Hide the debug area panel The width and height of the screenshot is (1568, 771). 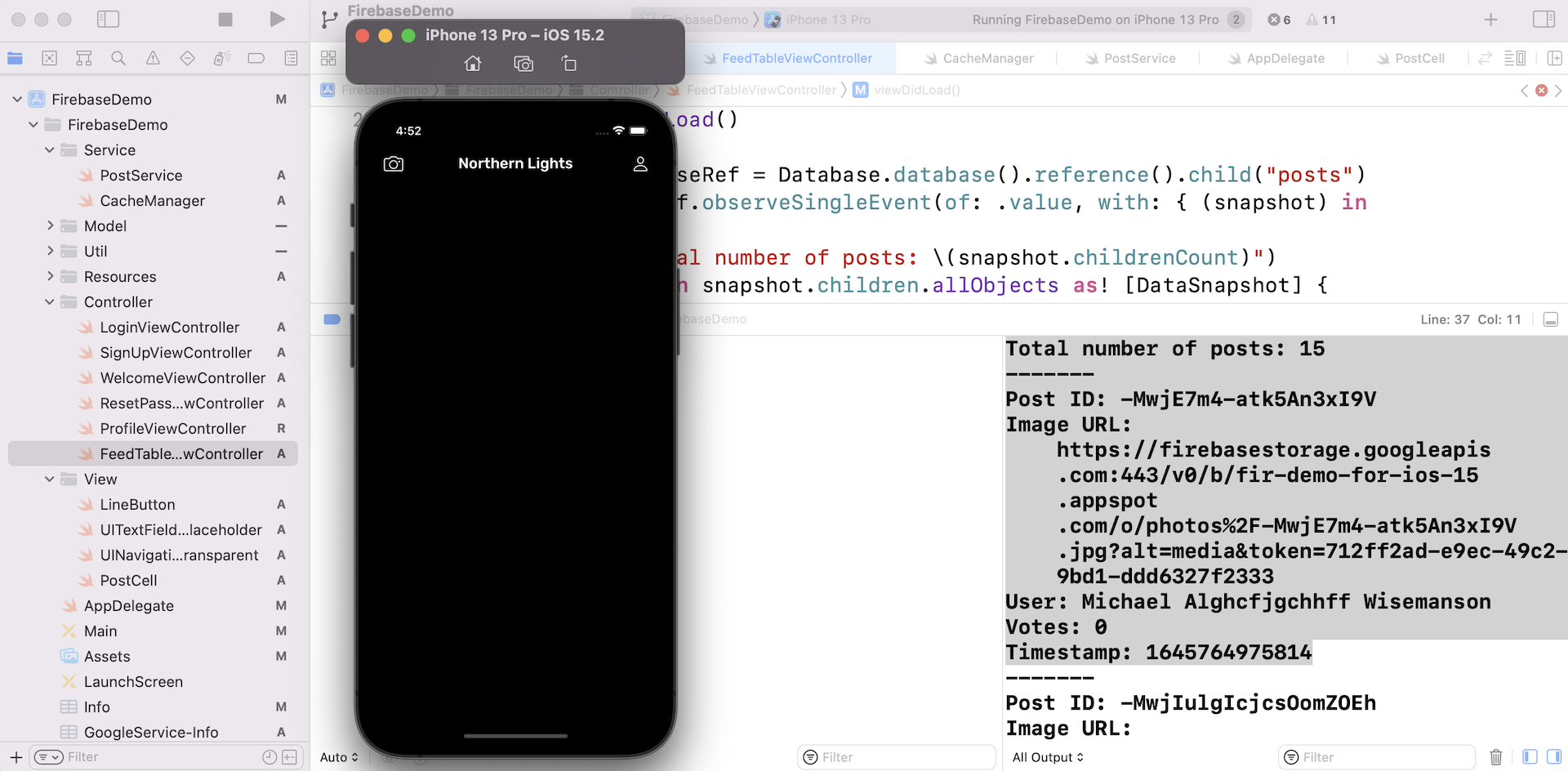point(1550,319)
